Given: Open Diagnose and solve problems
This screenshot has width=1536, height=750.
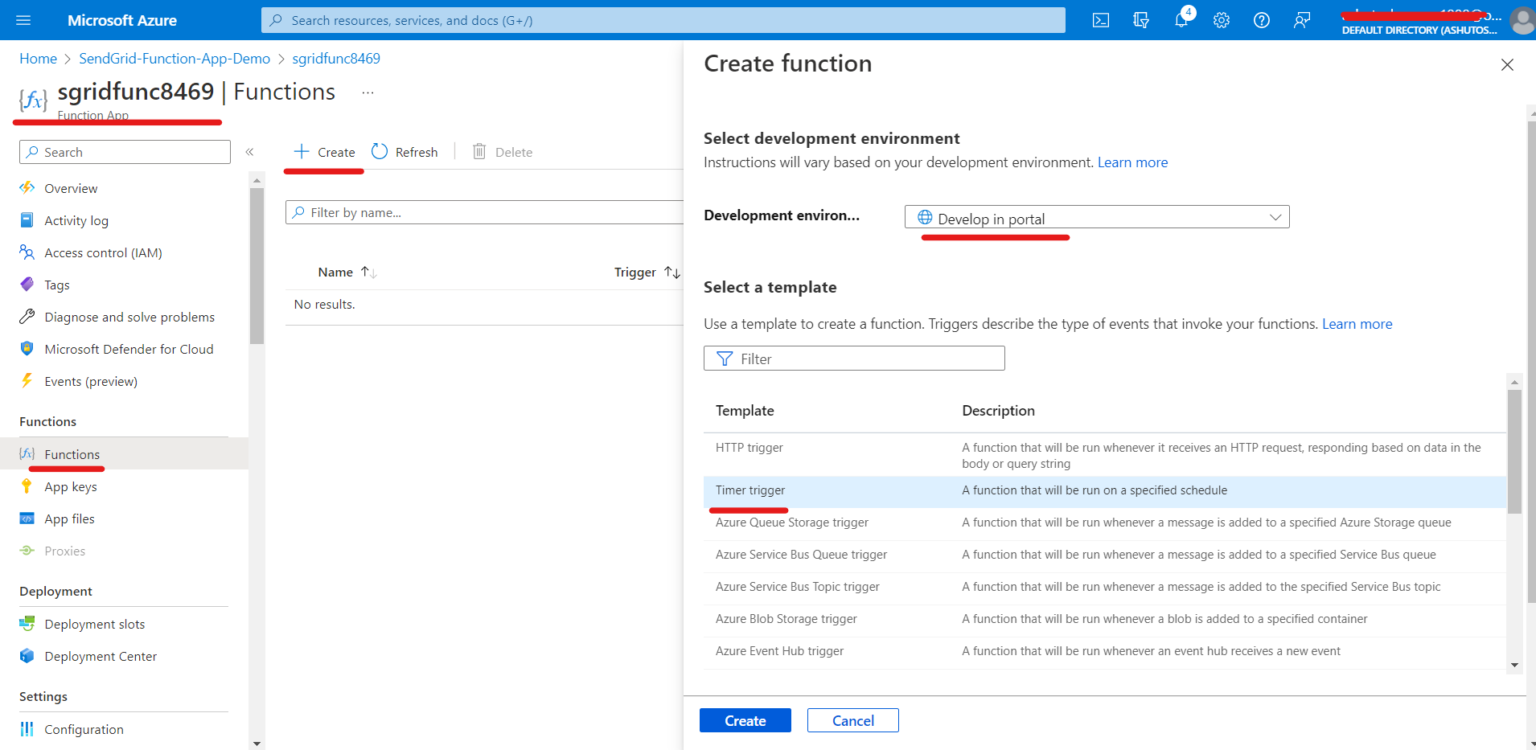Looking at the screenshot, I should click(130, 316).
